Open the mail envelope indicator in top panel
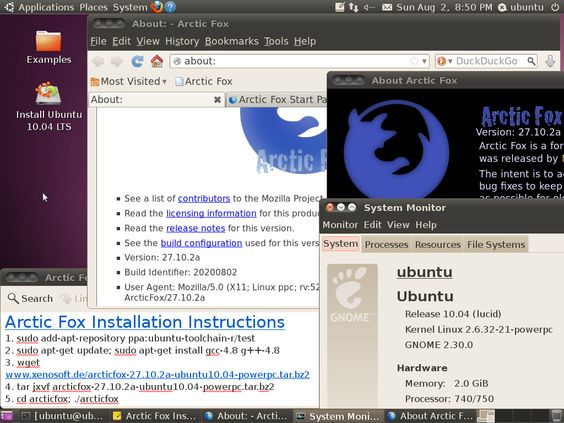Image resolution: width=564 pixels, height=423 pixels. click(387, 7)
